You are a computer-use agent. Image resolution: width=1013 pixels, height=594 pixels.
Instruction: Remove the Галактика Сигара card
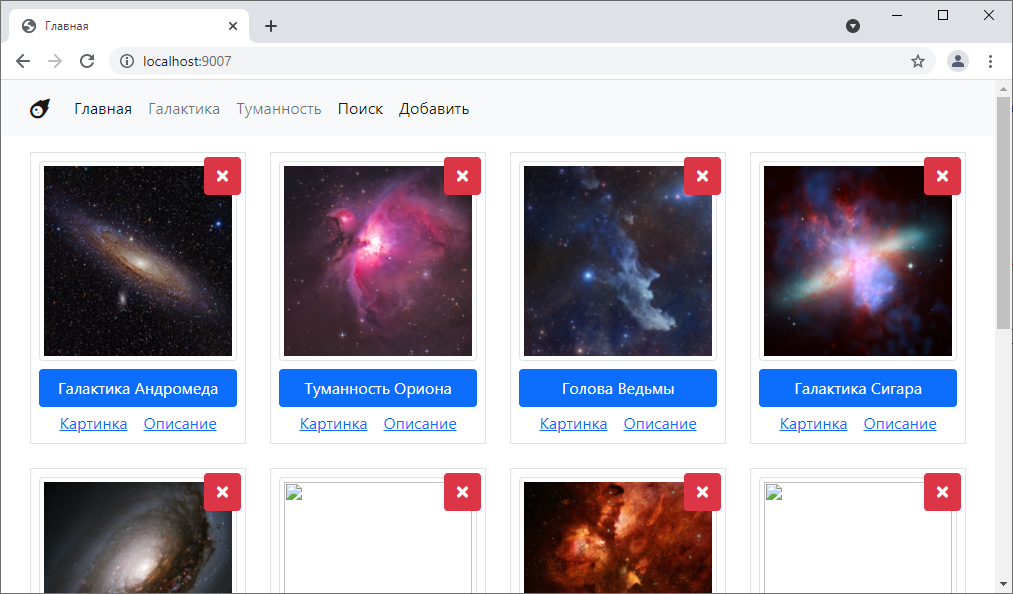pyautogui.click(x=942, y=176)
